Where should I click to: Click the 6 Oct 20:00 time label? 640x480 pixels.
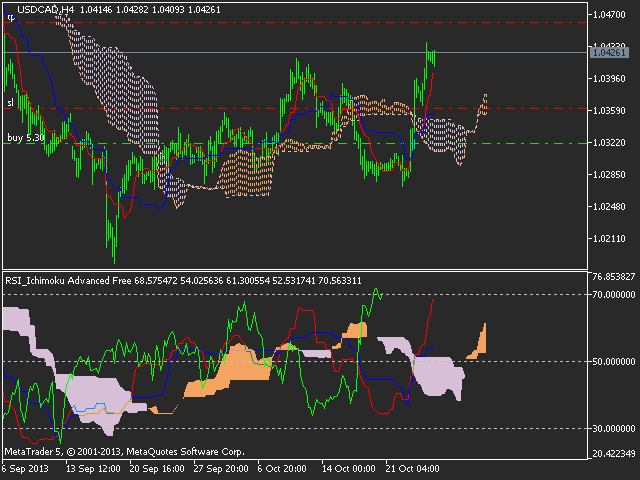point(282,469)
